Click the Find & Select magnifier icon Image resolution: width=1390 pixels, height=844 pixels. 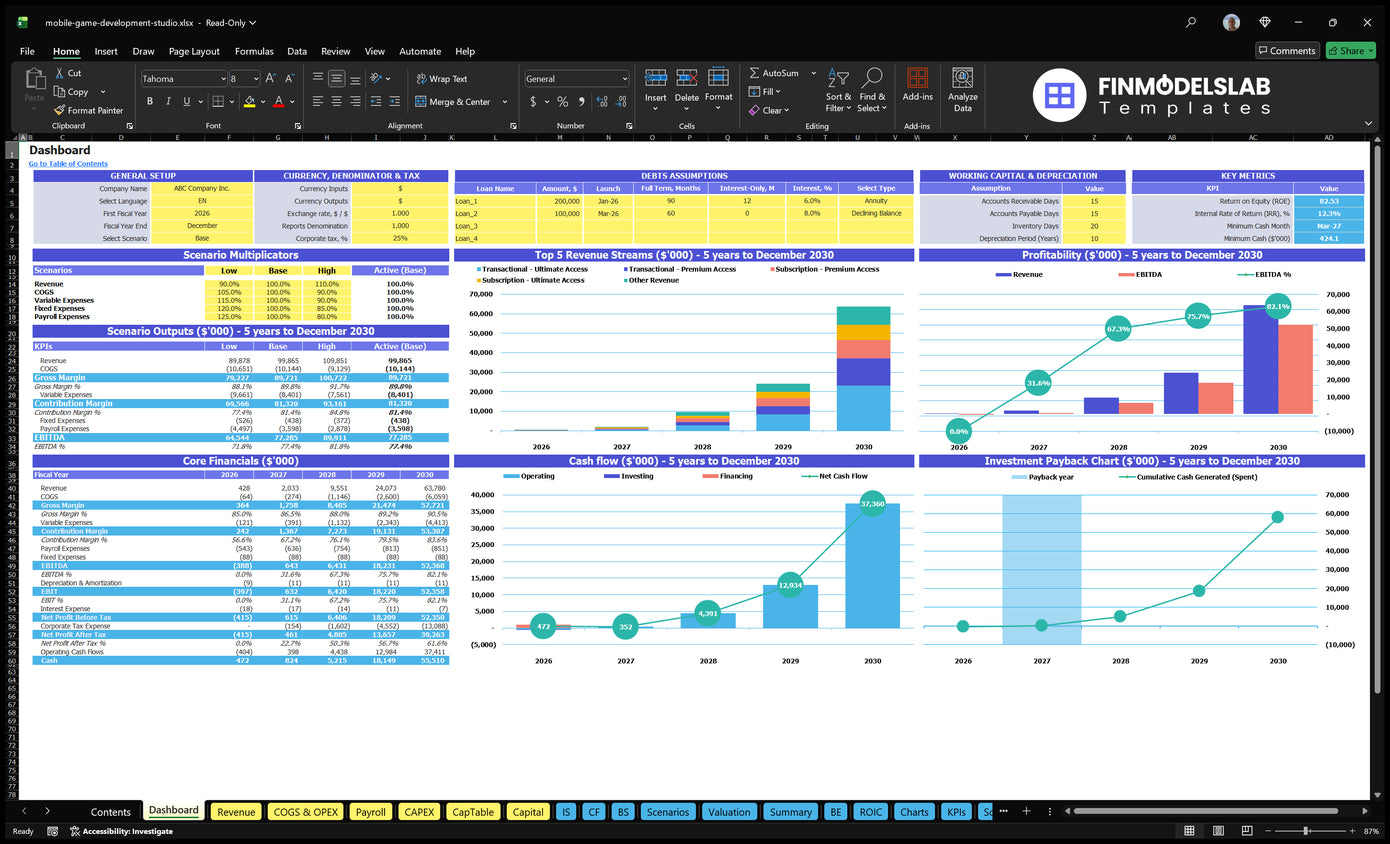[x=872, y=78]
